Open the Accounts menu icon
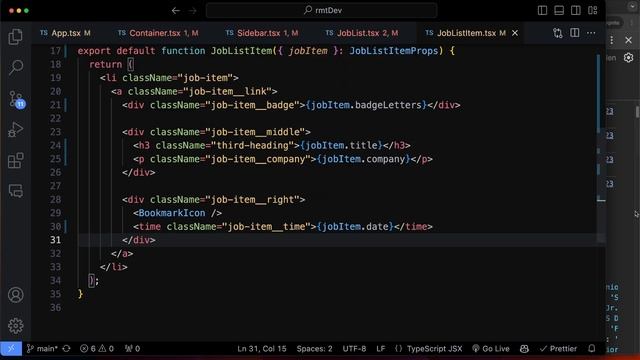 coord(16,295)
